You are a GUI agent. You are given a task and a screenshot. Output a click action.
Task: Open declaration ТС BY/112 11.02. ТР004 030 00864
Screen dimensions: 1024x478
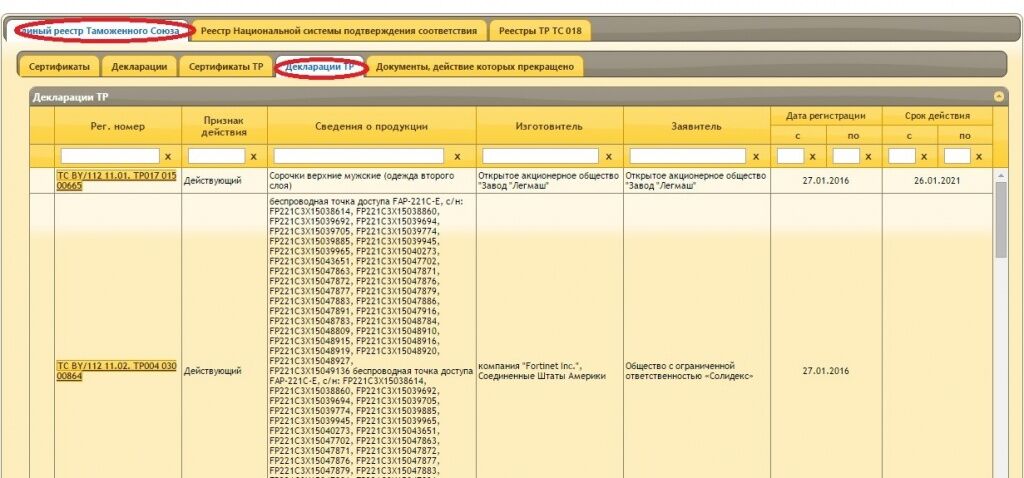point(116,371)
